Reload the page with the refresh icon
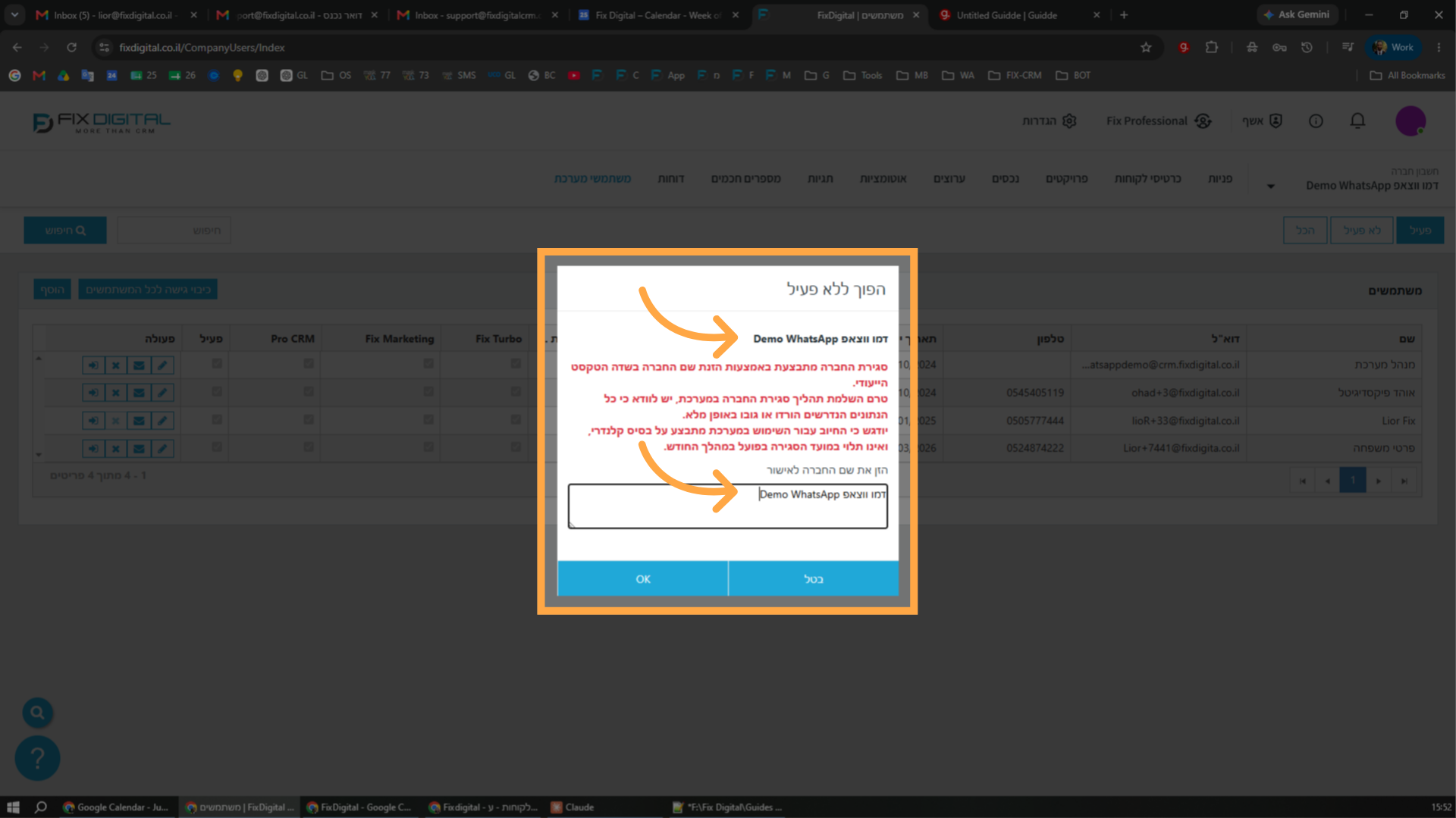This screenshot has width=1456, height=818. (71, 48)
